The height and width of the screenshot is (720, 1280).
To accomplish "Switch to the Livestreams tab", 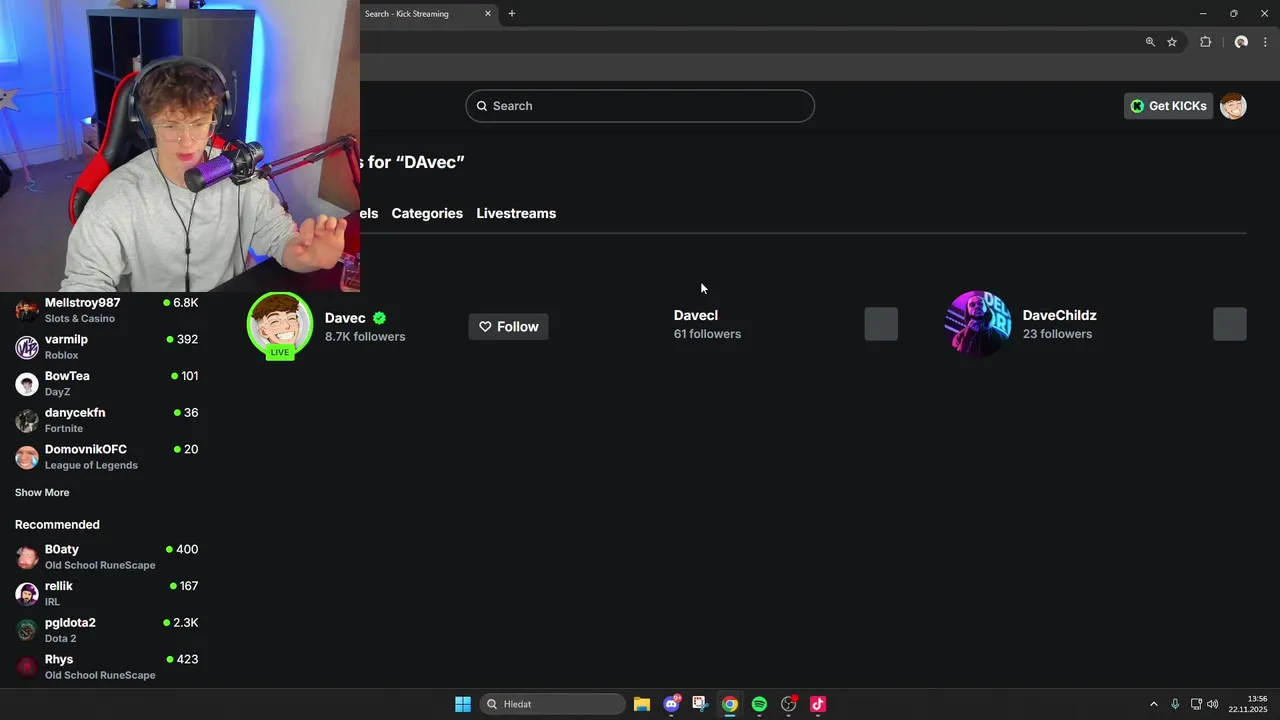I will click(516, 213).
